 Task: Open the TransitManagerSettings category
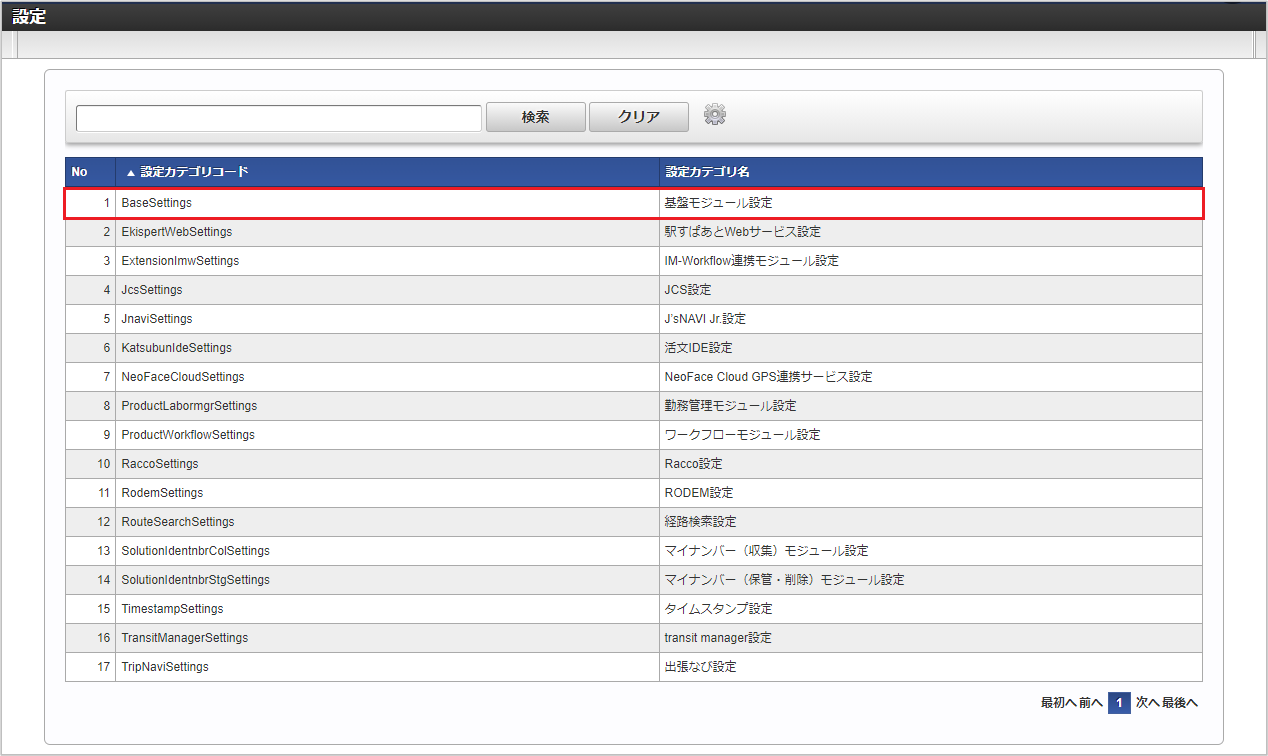(634, 638)
